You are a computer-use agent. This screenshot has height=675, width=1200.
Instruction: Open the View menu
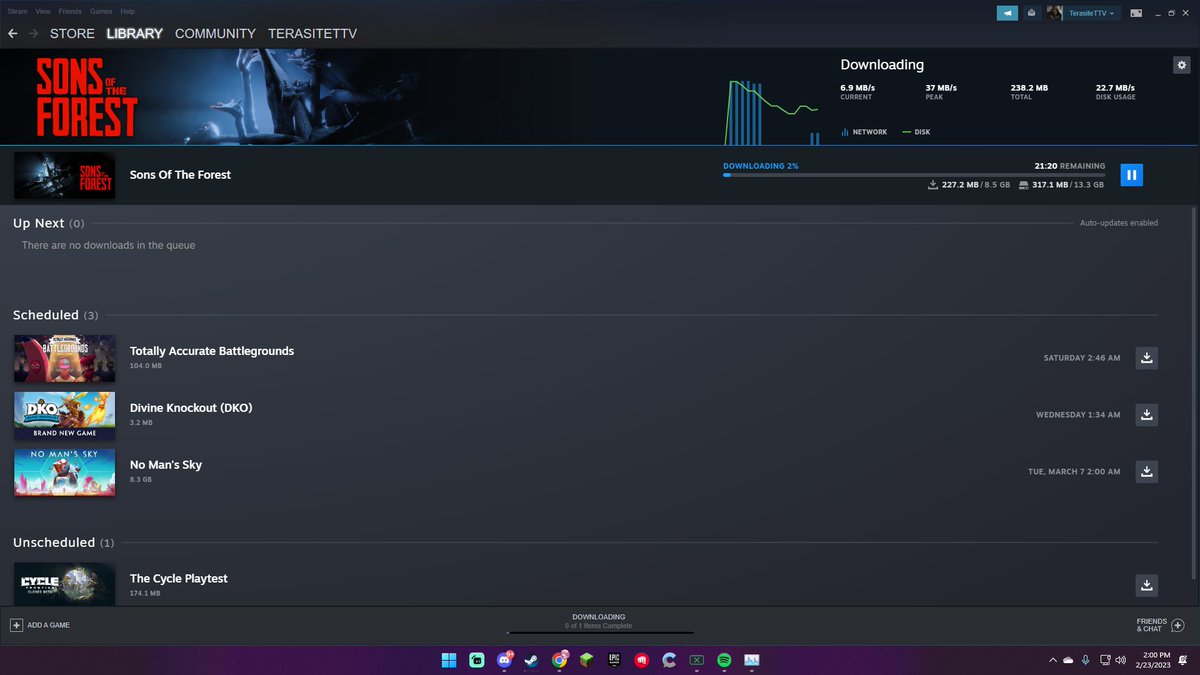(42, 11)
